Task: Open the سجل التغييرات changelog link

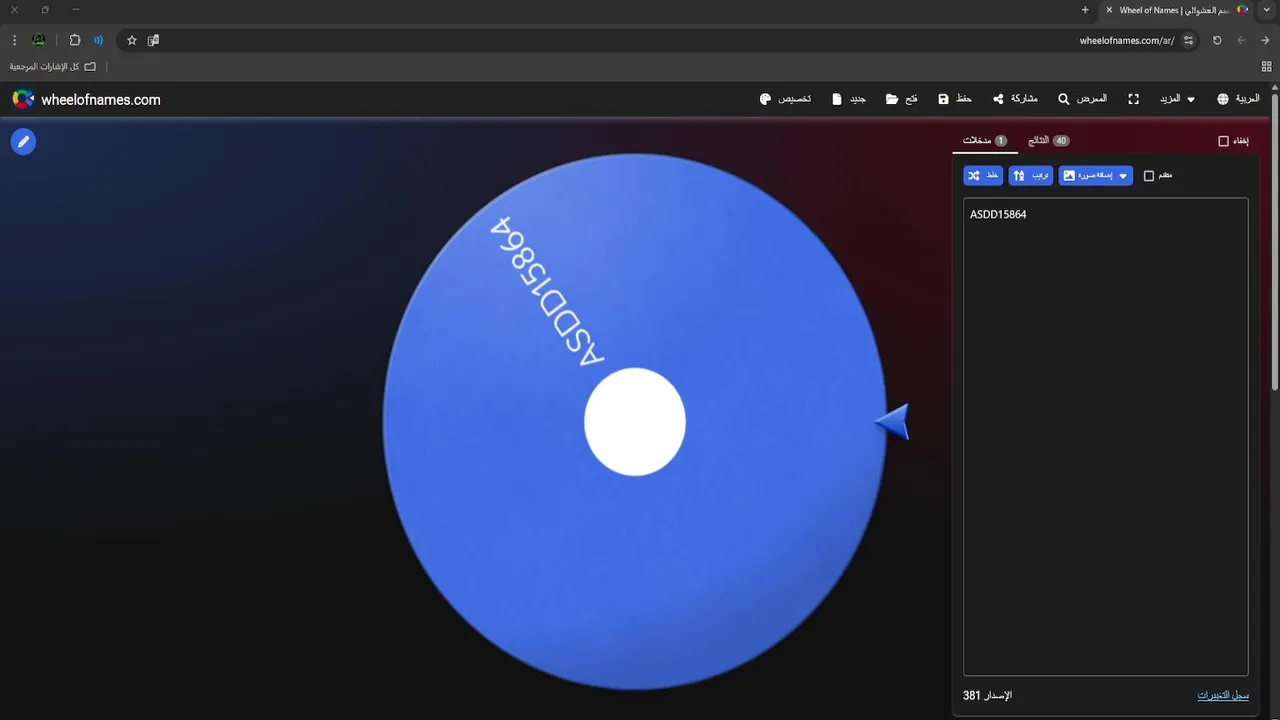Action: (1223, 695)
